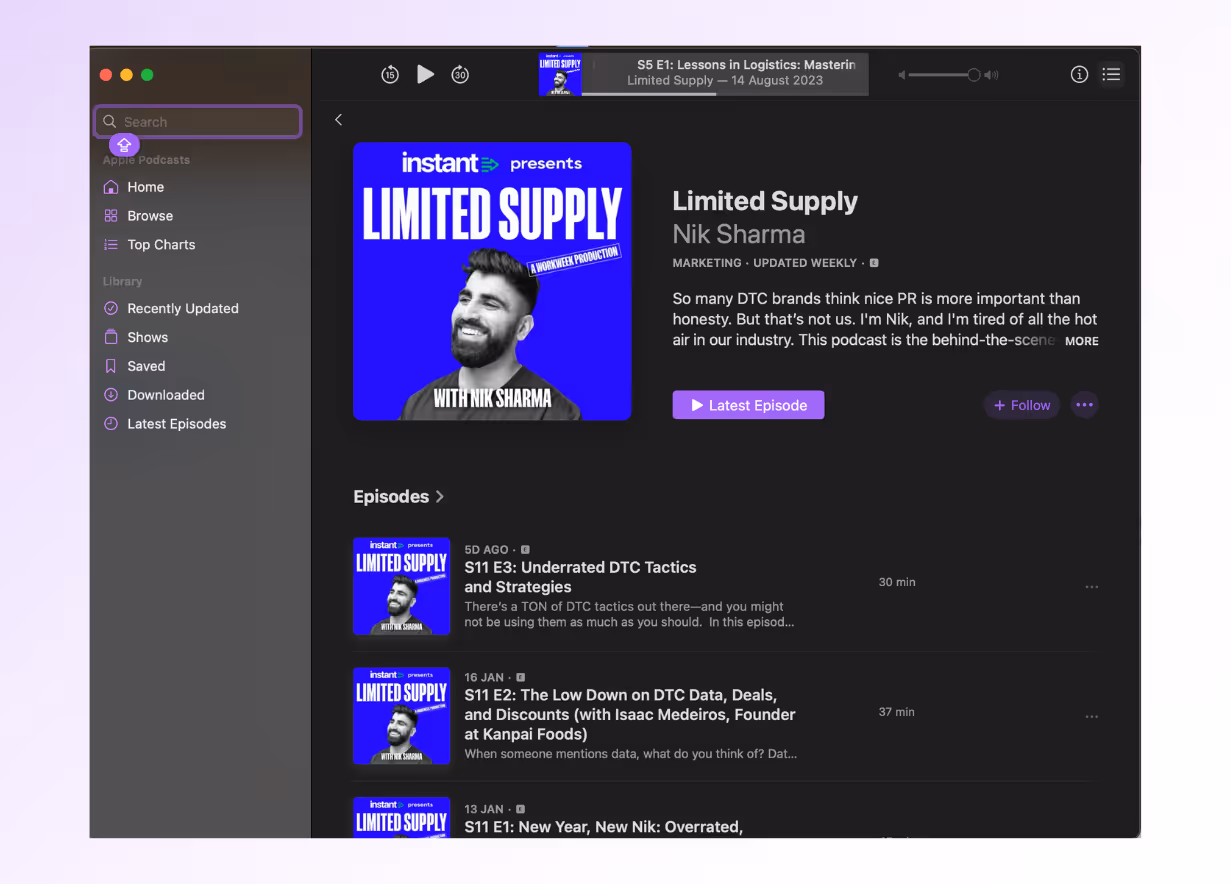Screen dimensions: 1231x884
Task: Follow the Limited Supply show
Action: pos(1022,405)
